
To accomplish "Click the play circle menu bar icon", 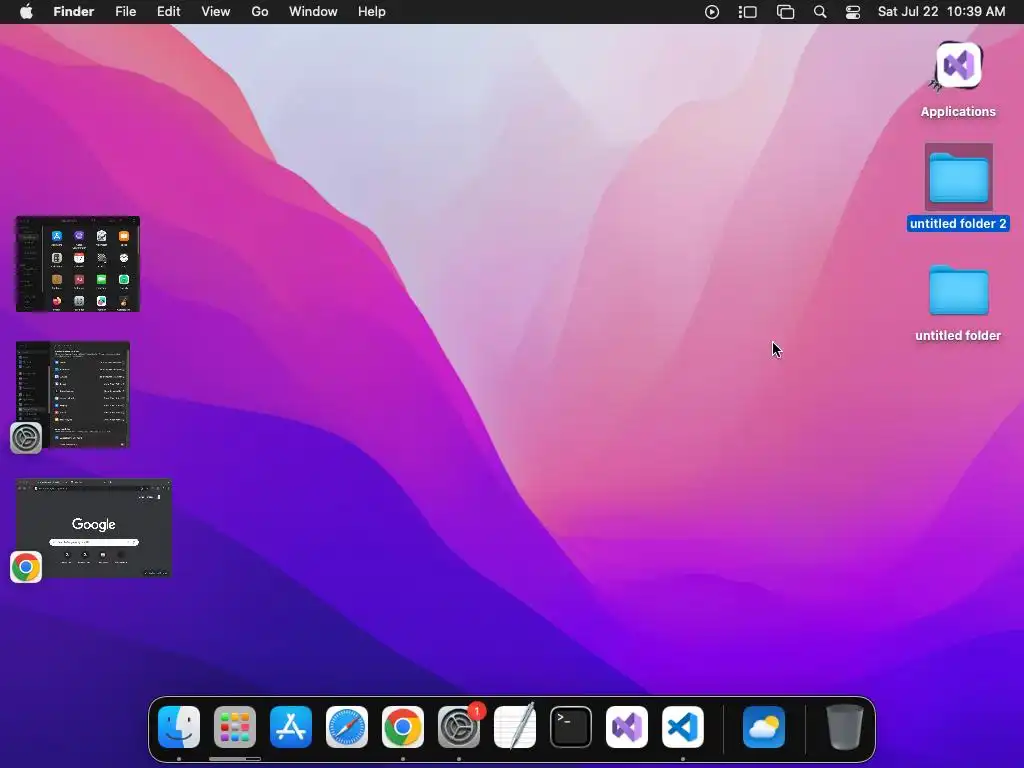I will pos(712,12).
